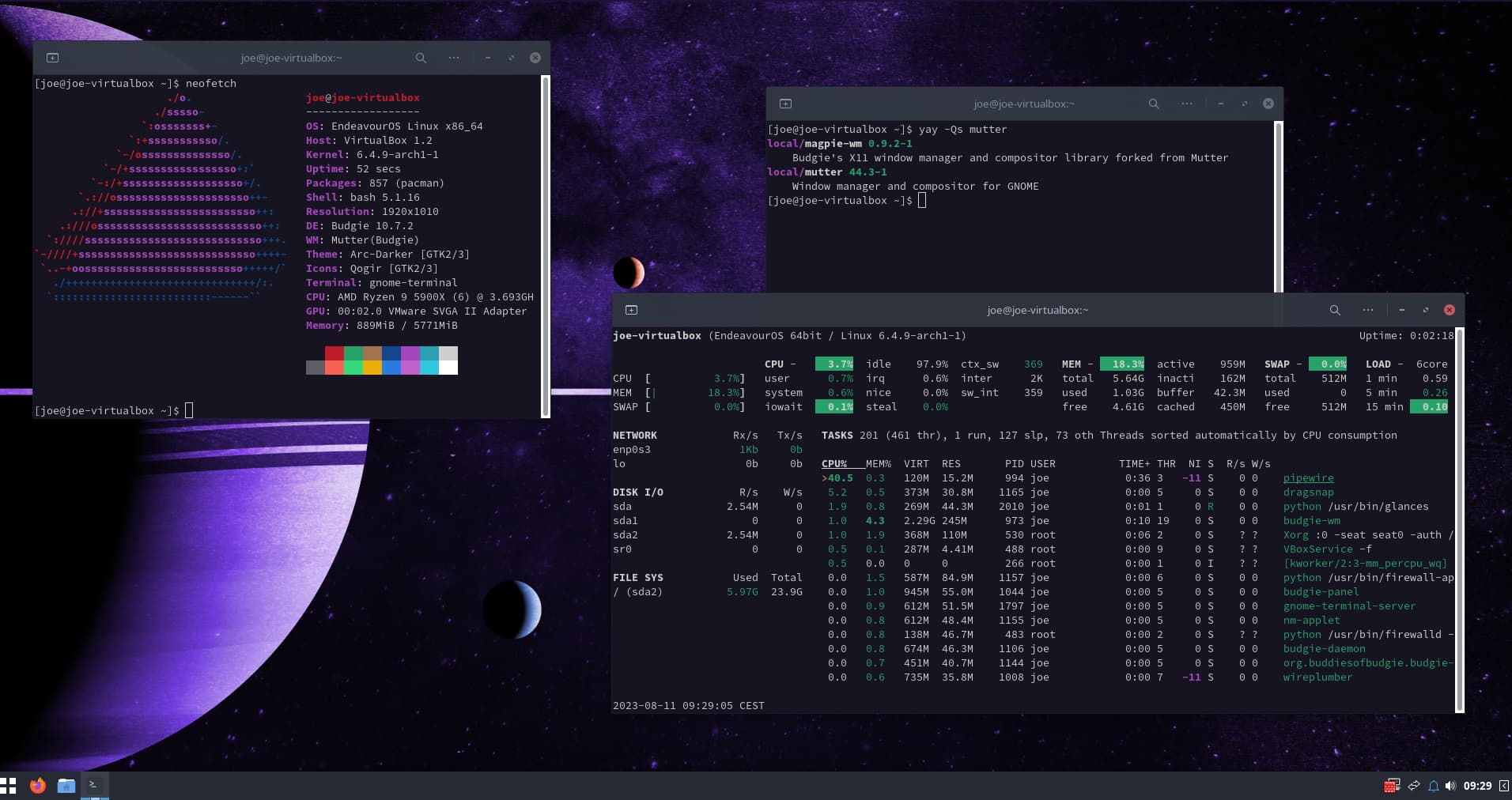Click Memory: 889MiB / 5771MiB in neofetch
The image size is (1512, 800).
382,326
